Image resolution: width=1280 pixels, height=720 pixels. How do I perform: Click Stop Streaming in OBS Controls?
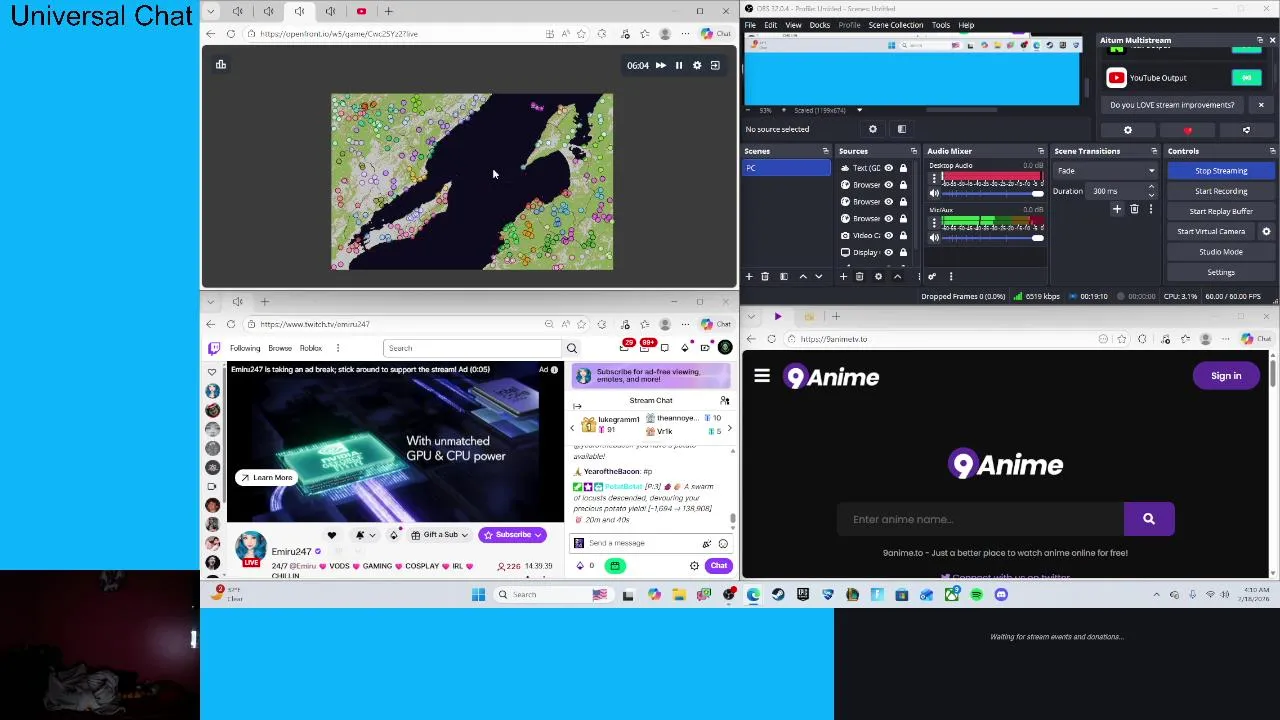click(x=1221, y=171)
